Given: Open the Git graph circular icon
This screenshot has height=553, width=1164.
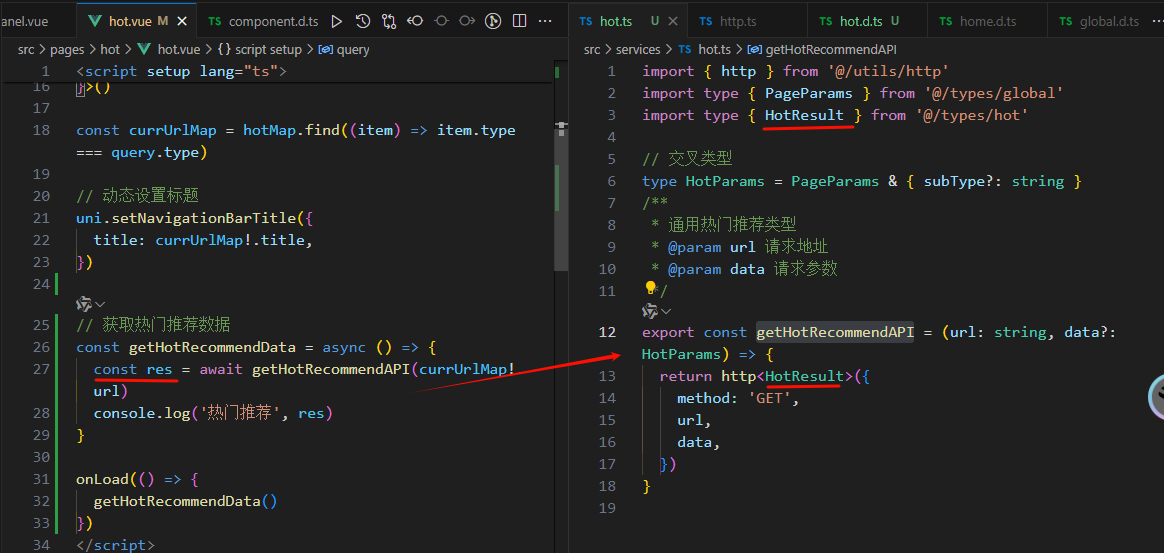Looking at the screenshot, I should [x=493, y=21].
